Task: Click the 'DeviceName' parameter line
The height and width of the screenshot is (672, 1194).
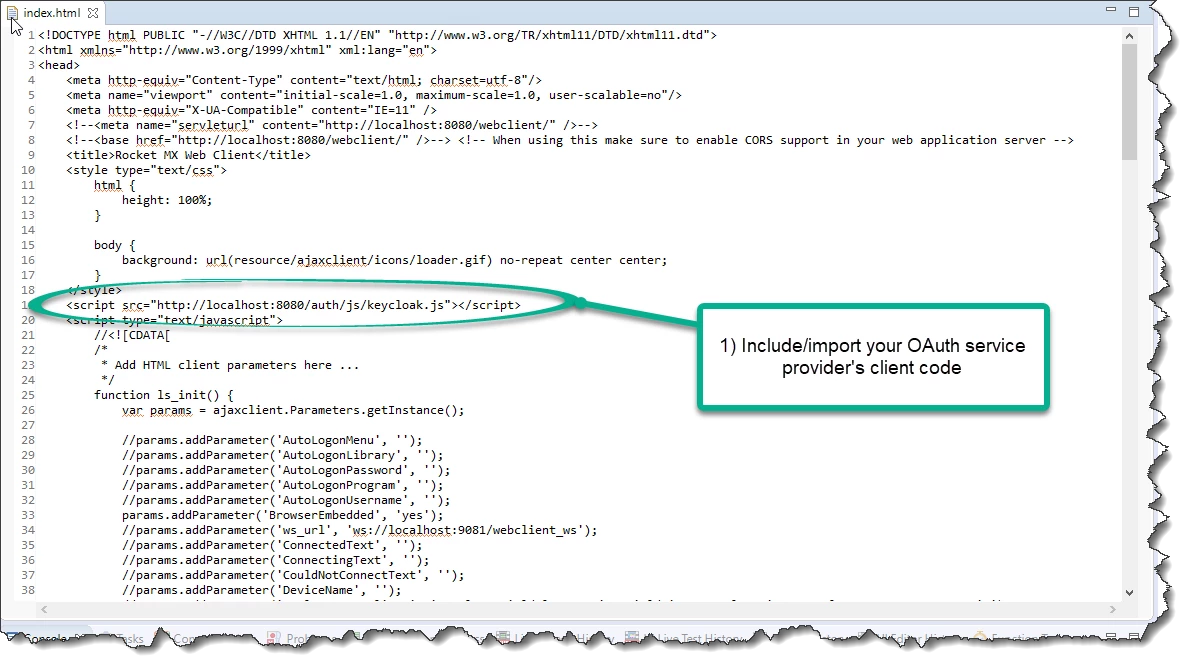Action: (261, 590)
